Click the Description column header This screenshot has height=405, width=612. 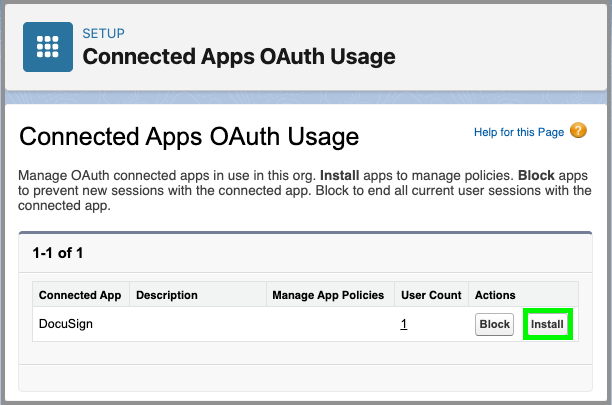[167, 295]
